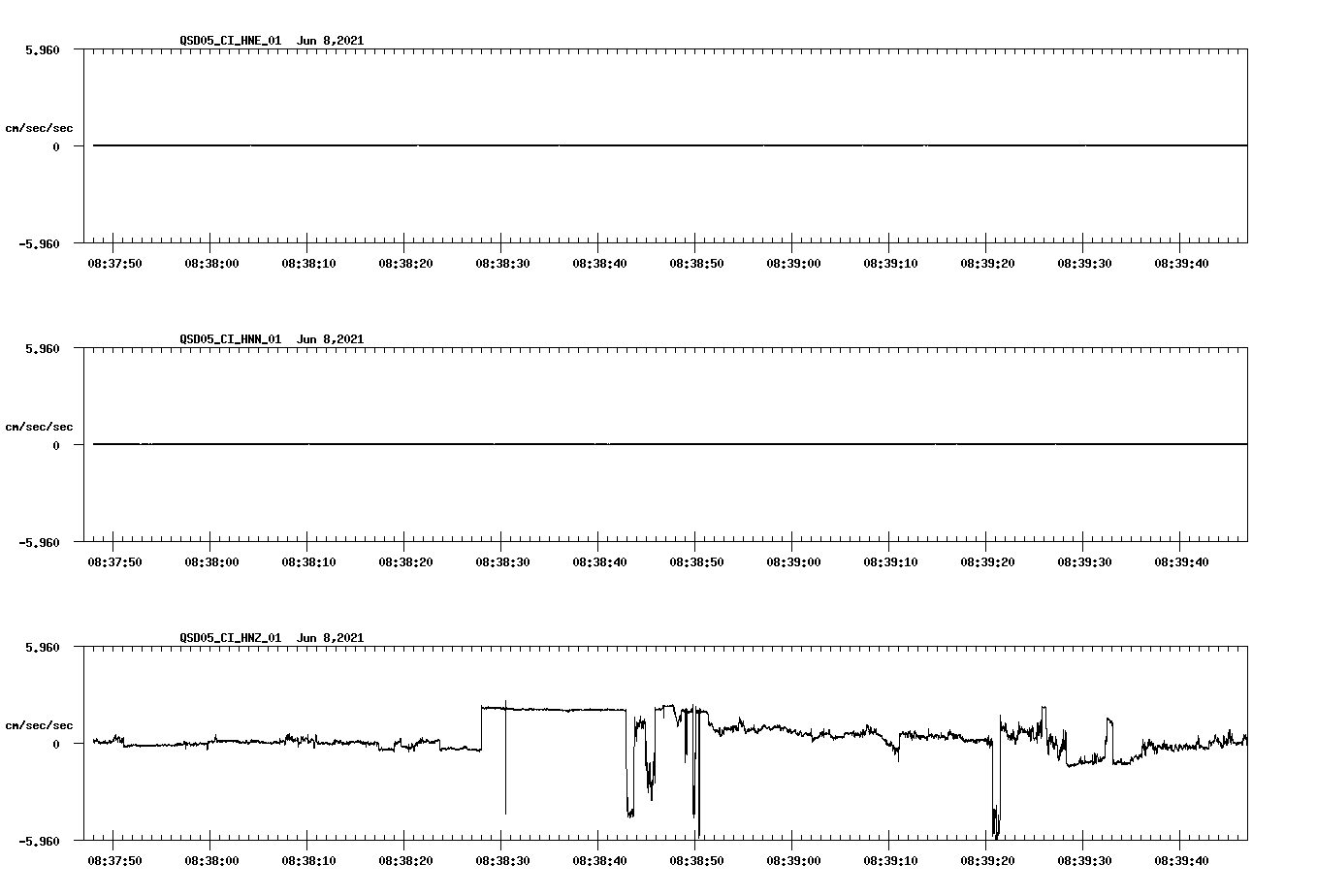Click the 08:37:50 time label under HNE chart
This screenshot has height=896, width=1317.
tap(114, 264)
